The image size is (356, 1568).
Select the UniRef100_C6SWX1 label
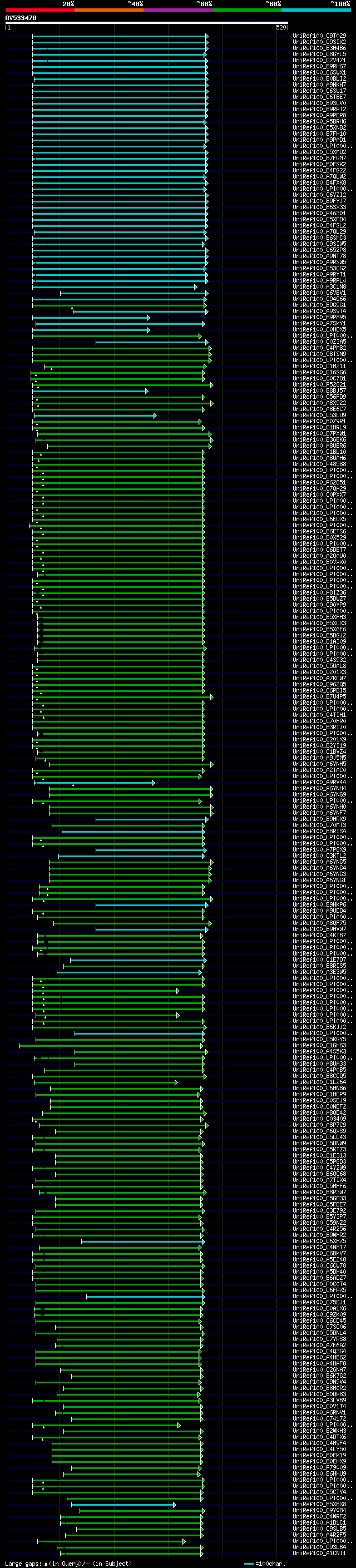tap(319, 72)
